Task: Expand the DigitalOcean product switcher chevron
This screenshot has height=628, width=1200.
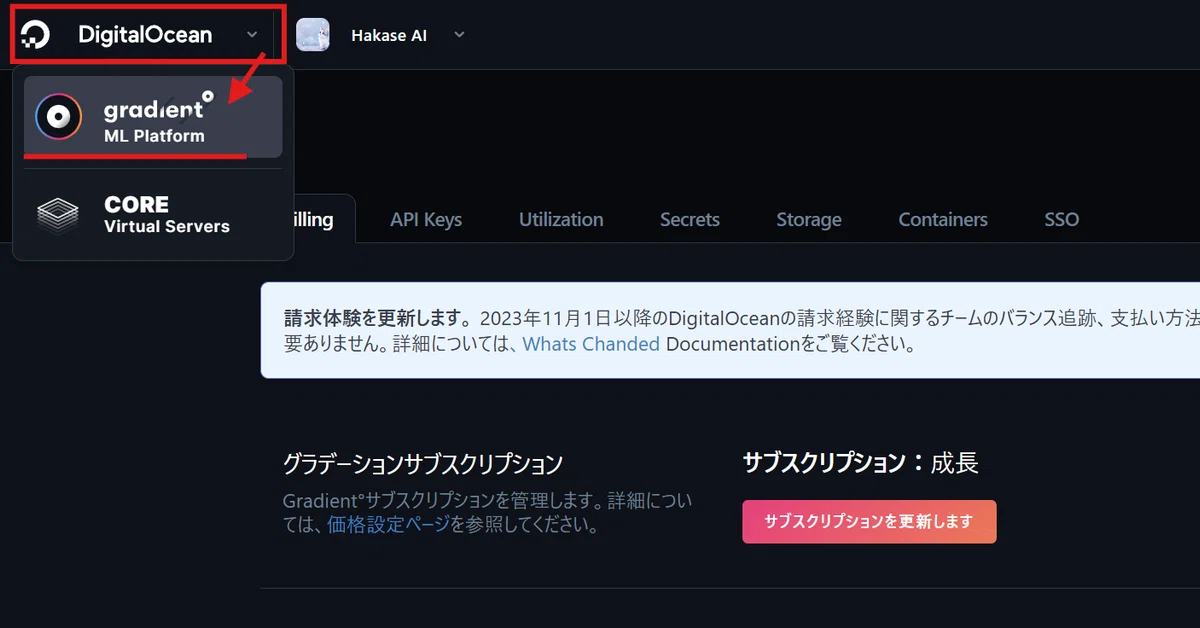Action: [x=251, y=35]
